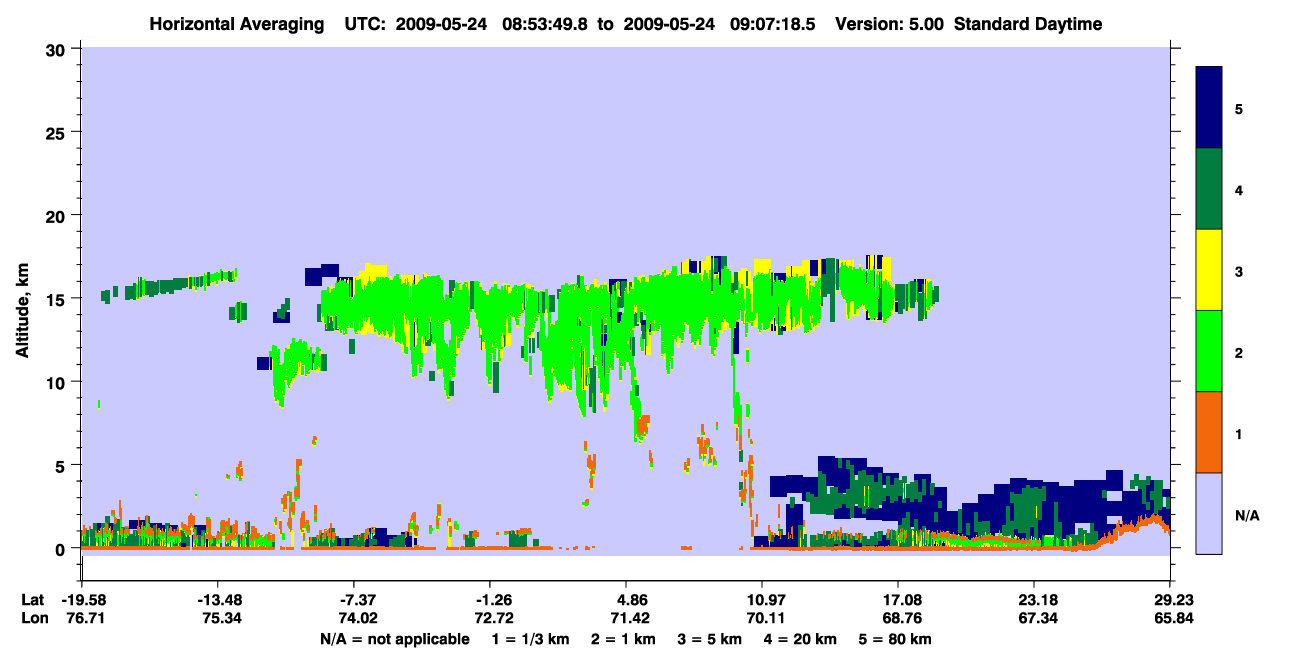Click the 'Lon' row label
Screen dimensions: 1300x667
[x=35, y=618]
